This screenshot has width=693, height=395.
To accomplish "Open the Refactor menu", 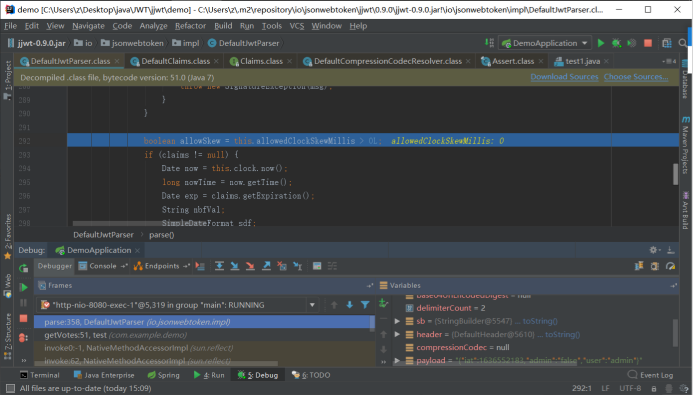I will point(190,26).
